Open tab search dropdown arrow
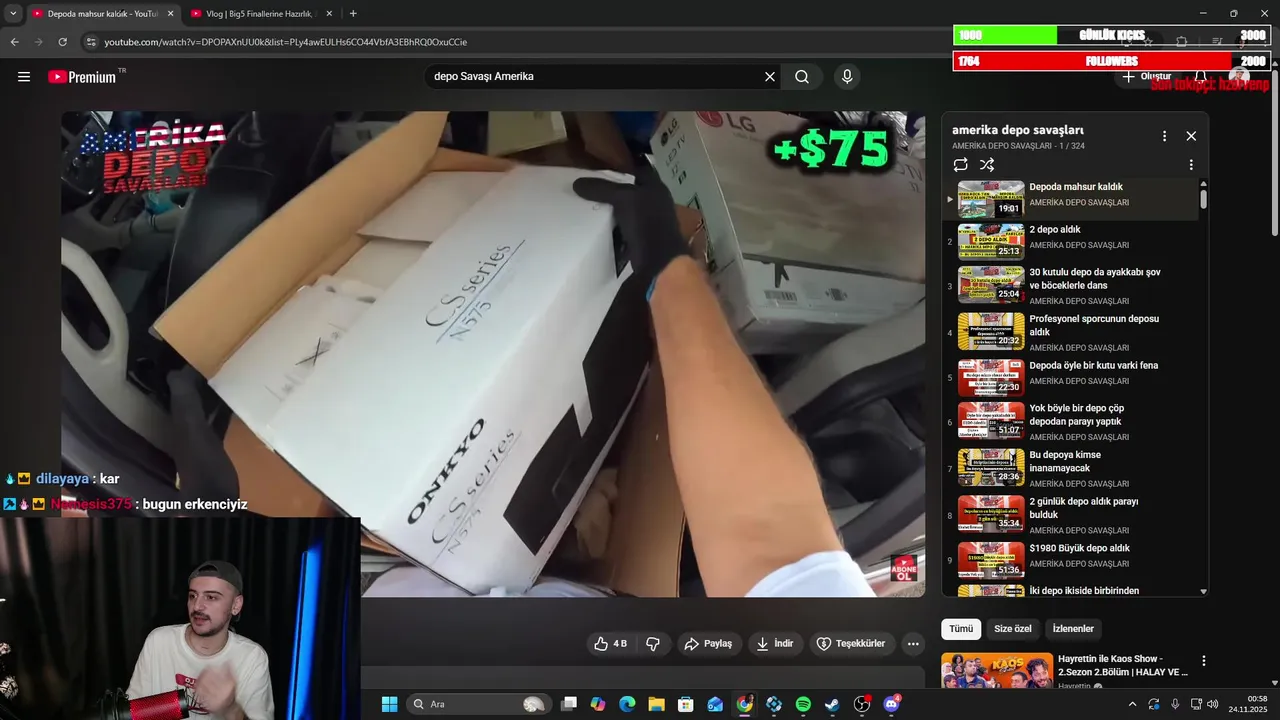 [12, 14]
